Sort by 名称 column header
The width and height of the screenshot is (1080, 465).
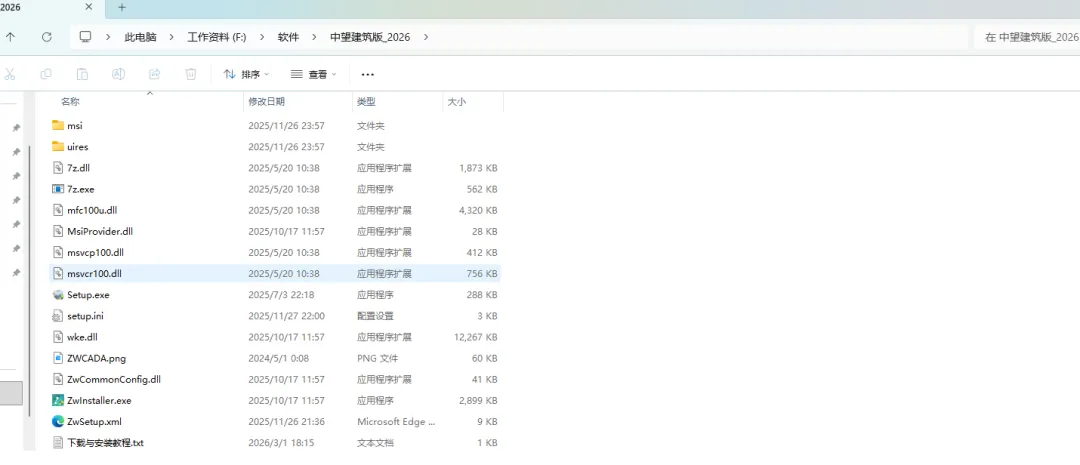(x=70, y=101)
